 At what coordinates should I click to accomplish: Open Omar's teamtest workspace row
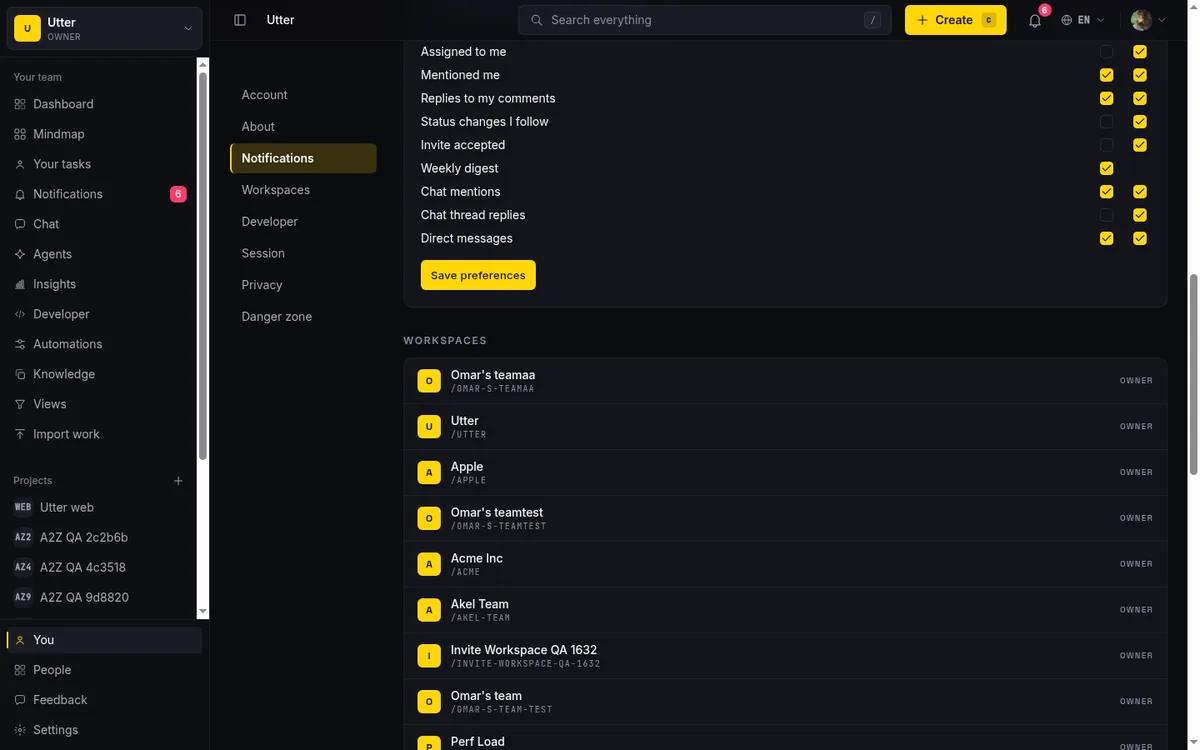(x=785, y=518)
